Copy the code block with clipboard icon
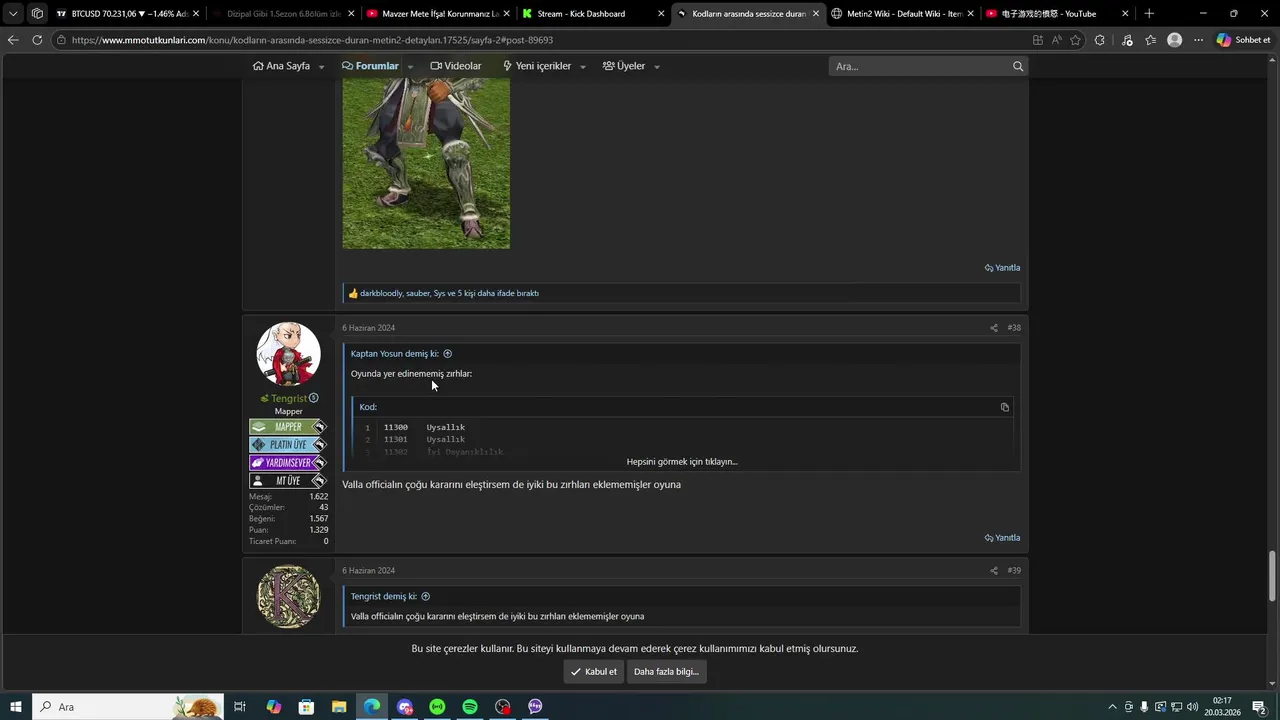The image size is (1280, 720). tap(1005, 407)
